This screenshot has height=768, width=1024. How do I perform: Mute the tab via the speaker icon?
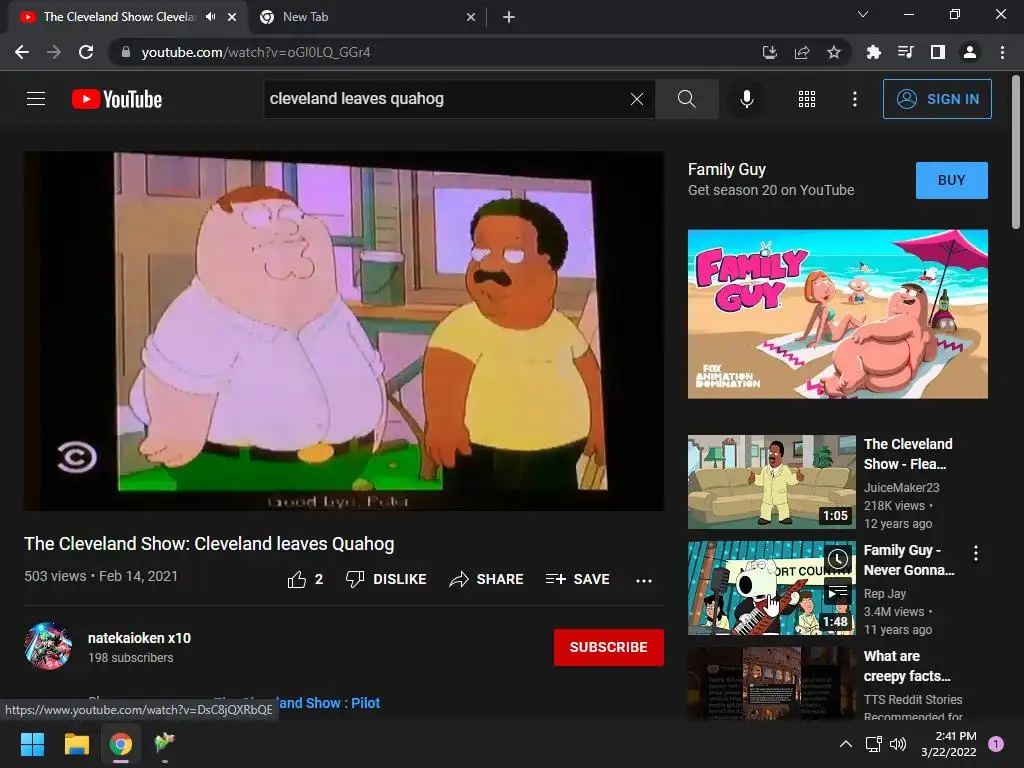tap(210, 17)
